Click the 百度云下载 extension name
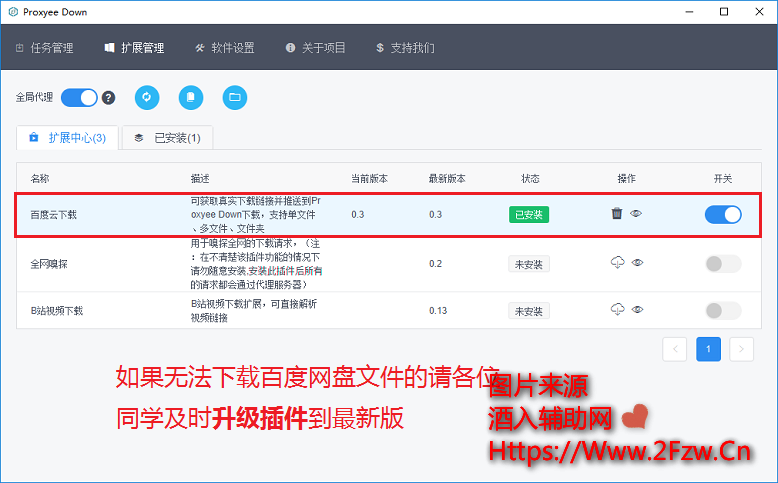 coord(54,214)
